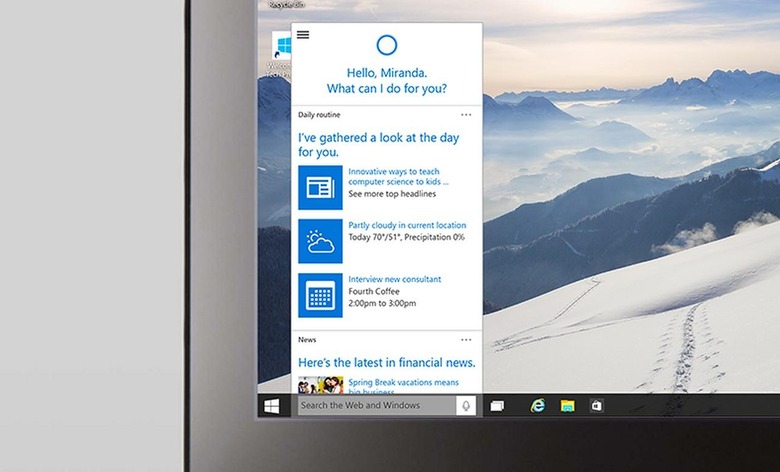Open the Cortana hamburger menu
Screen dimensions: 780x472
(303, 35)
